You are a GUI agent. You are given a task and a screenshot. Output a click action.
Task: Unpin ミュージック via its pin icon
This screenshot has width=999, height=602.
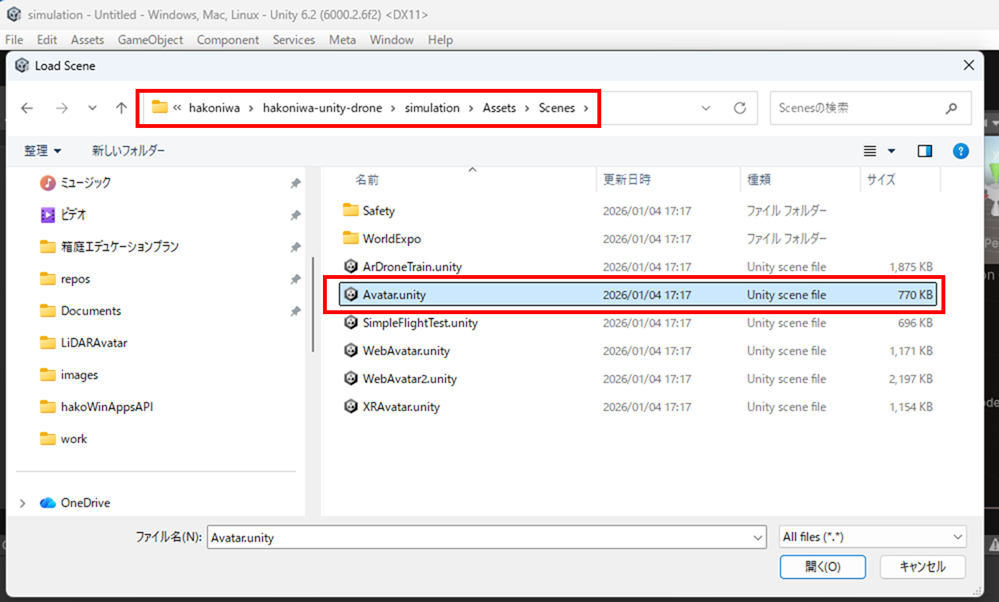(295, 183)
